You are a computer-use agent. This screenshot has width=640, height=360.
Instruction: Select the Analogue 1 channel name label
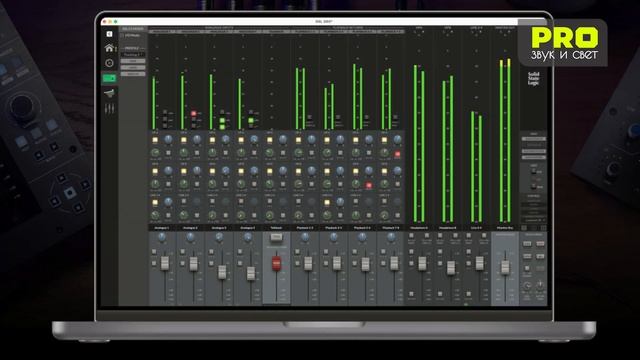(162, 228)
